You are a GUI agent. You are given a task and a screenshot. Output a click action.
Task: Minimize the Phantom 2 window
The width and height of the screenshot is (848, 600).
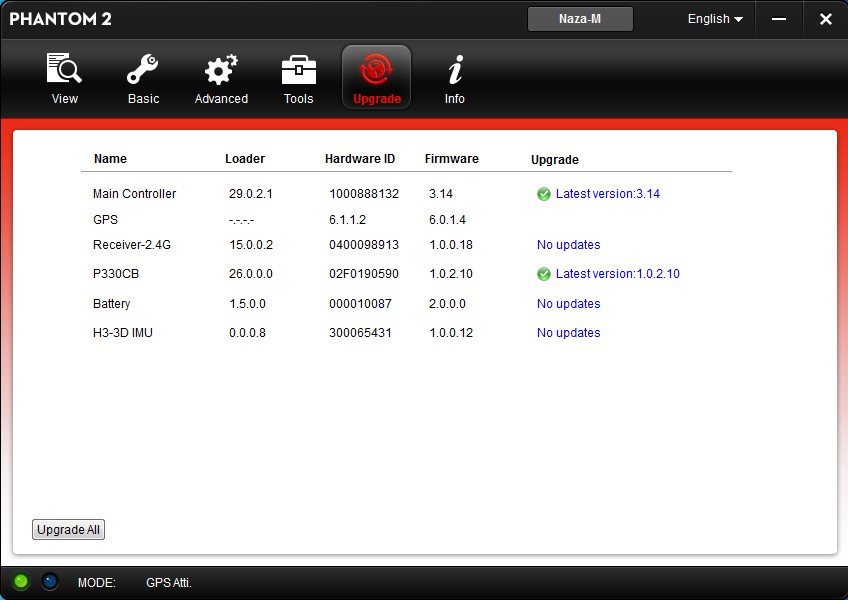(779, 19)
